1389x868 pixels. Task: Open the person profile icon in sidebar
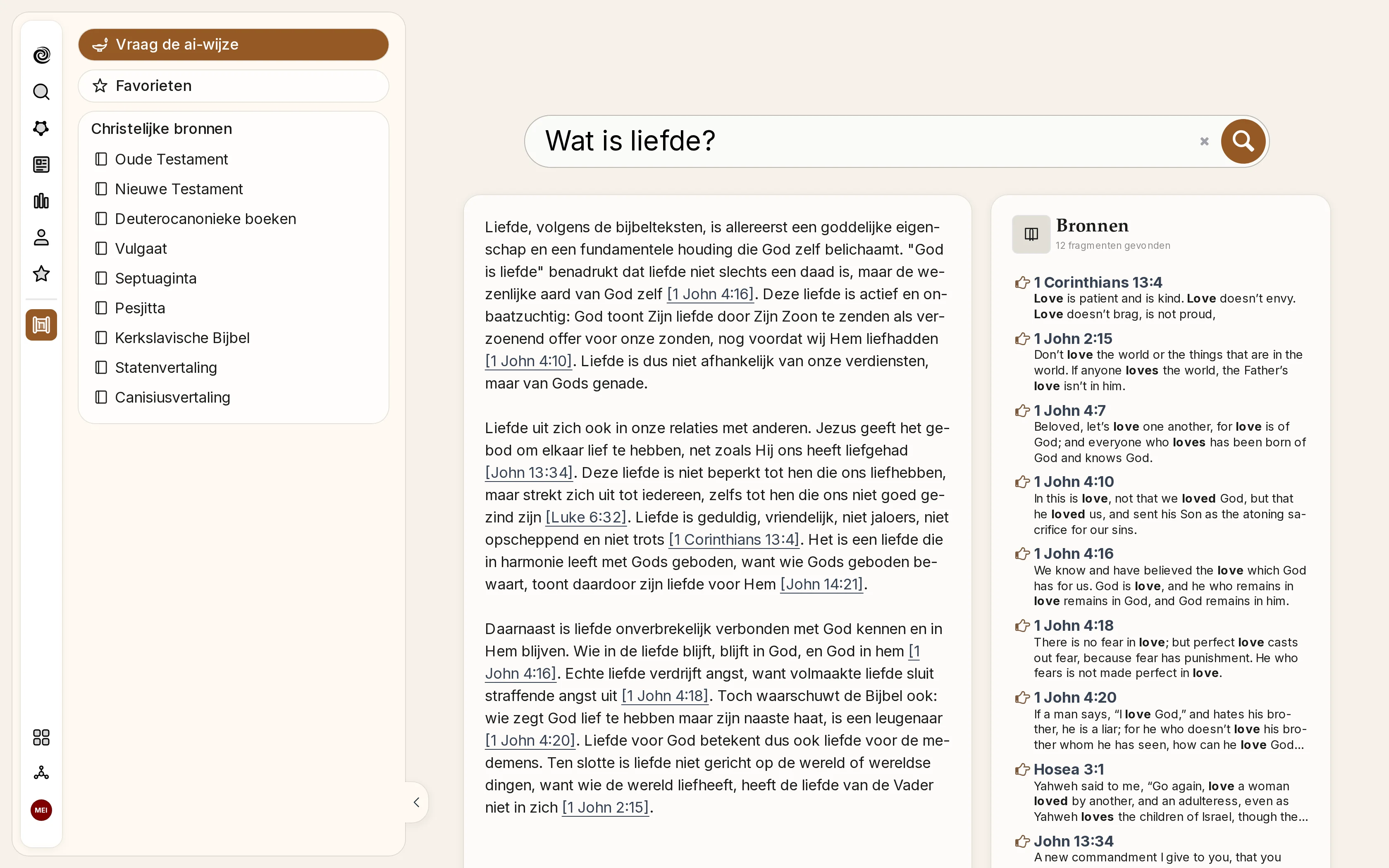[41, 238]
